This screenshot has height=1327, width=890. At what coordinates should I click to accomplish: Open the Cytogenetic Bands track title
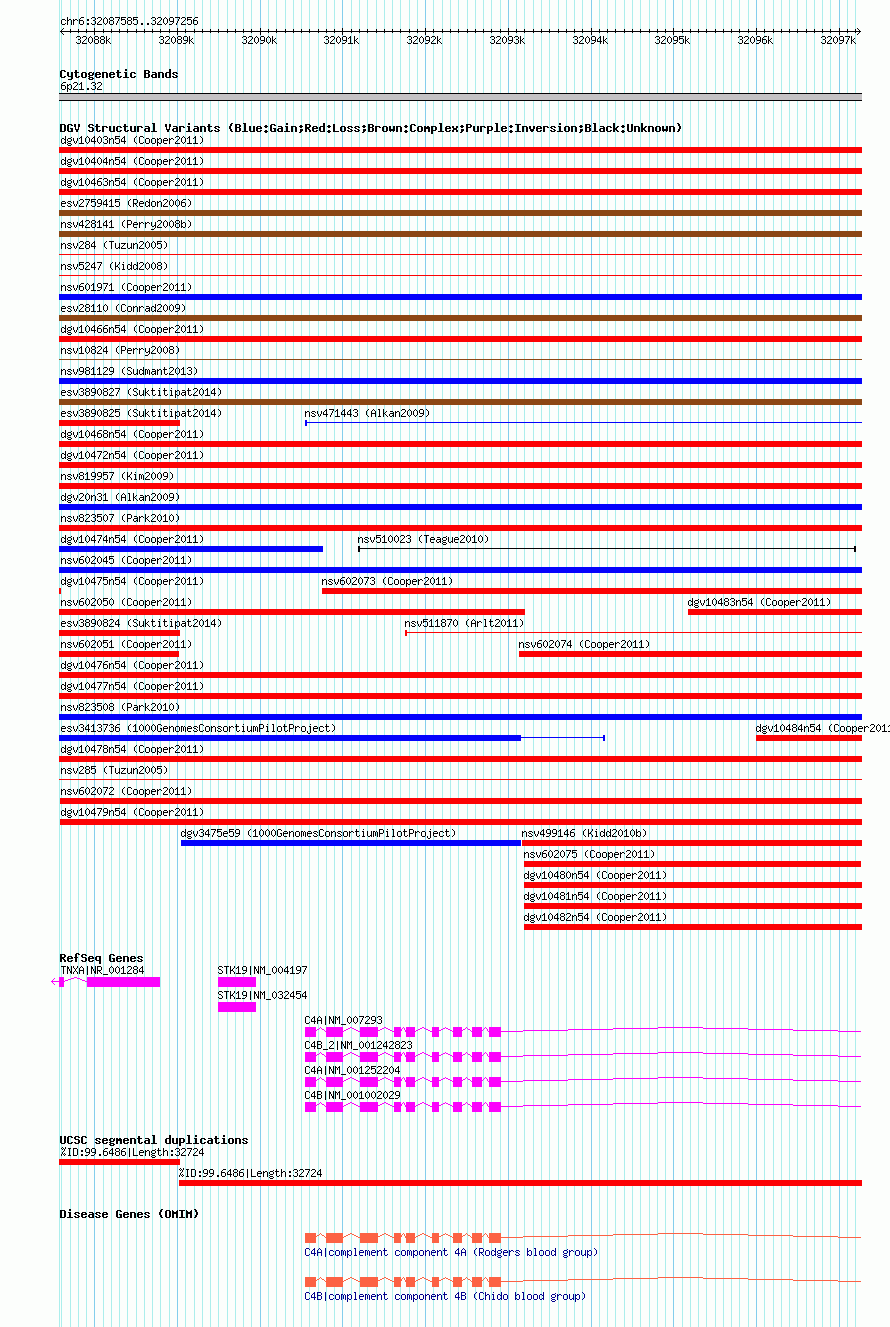click(x=119, y=74)
